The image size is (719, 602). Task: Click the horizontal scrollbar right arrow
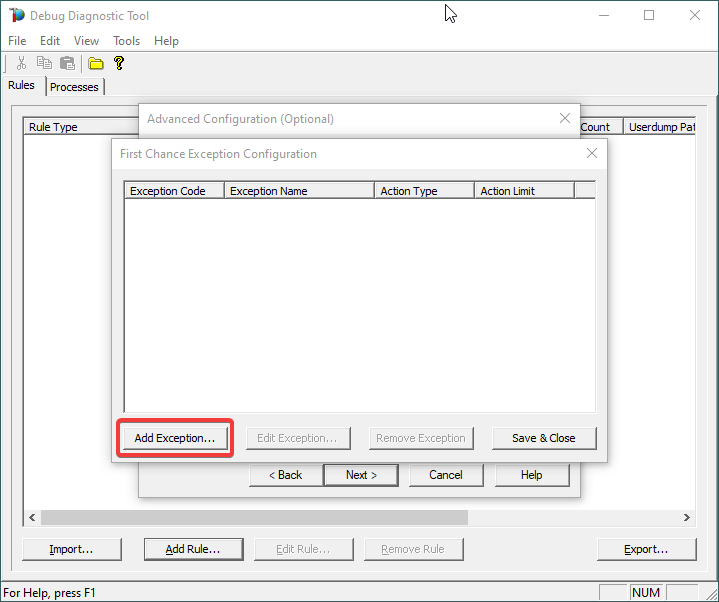coord(687,518)
